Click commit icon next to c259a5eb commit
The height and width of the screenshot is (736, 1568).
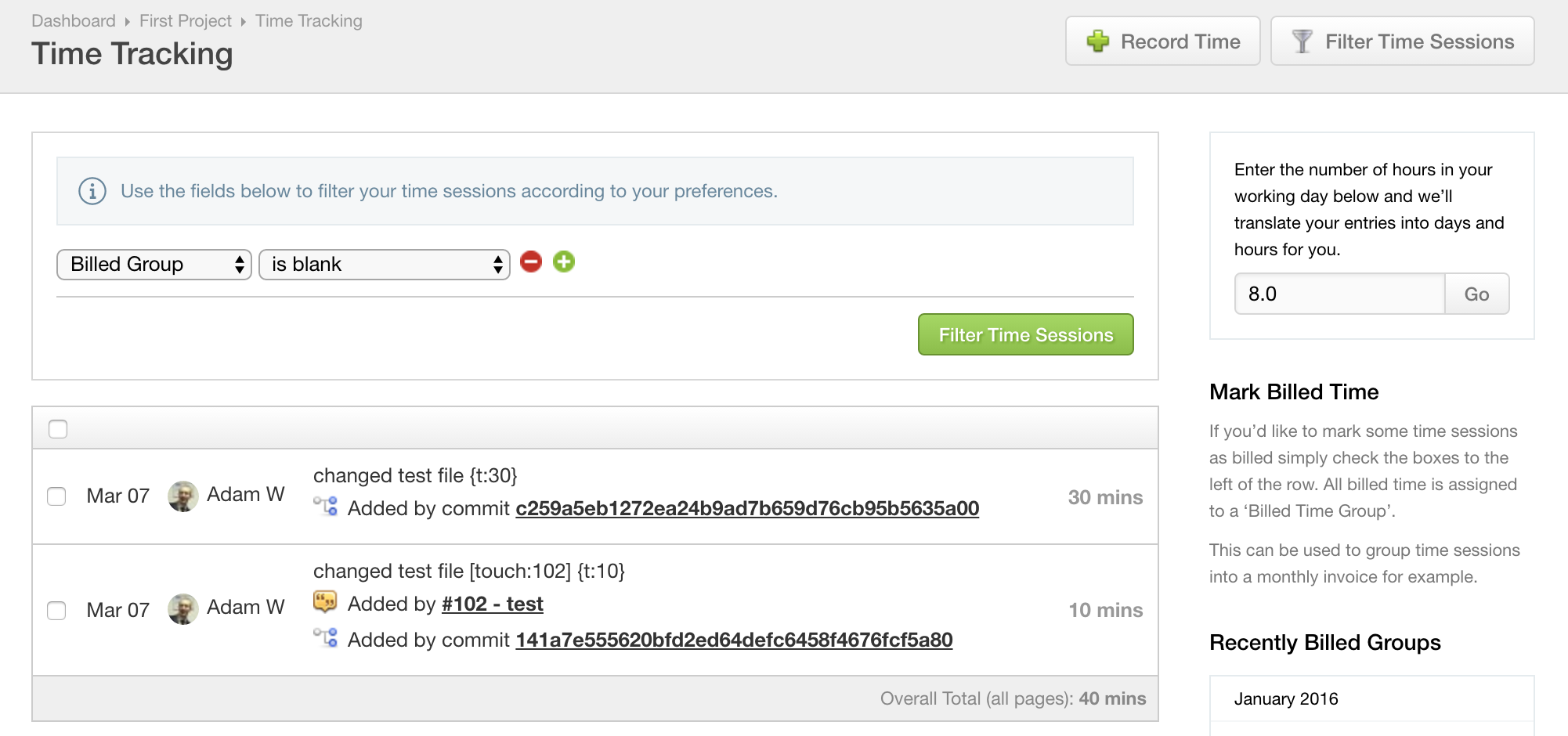tap(326, 507)
